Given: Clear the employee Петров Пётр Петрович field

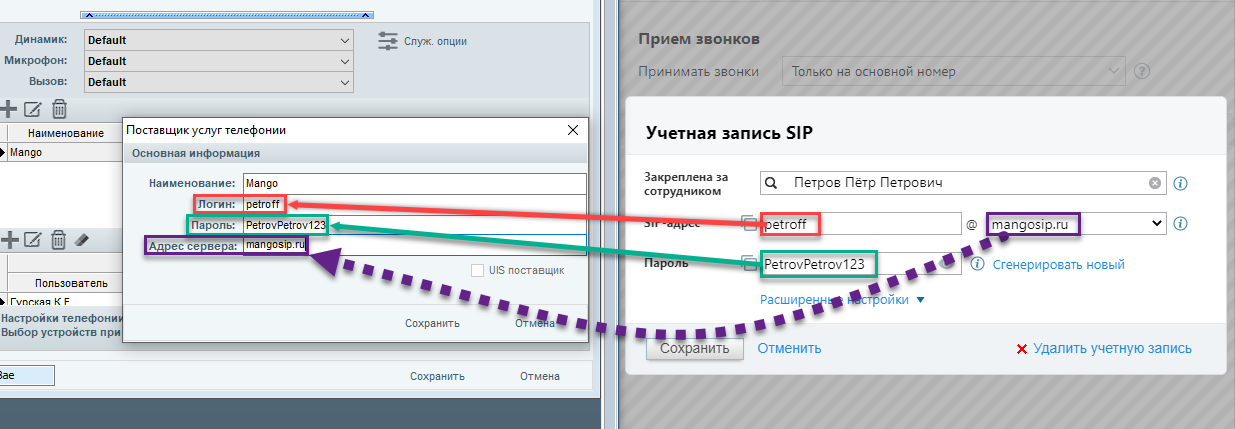Looking at the screenshot, I should (x=1155, y=183).
